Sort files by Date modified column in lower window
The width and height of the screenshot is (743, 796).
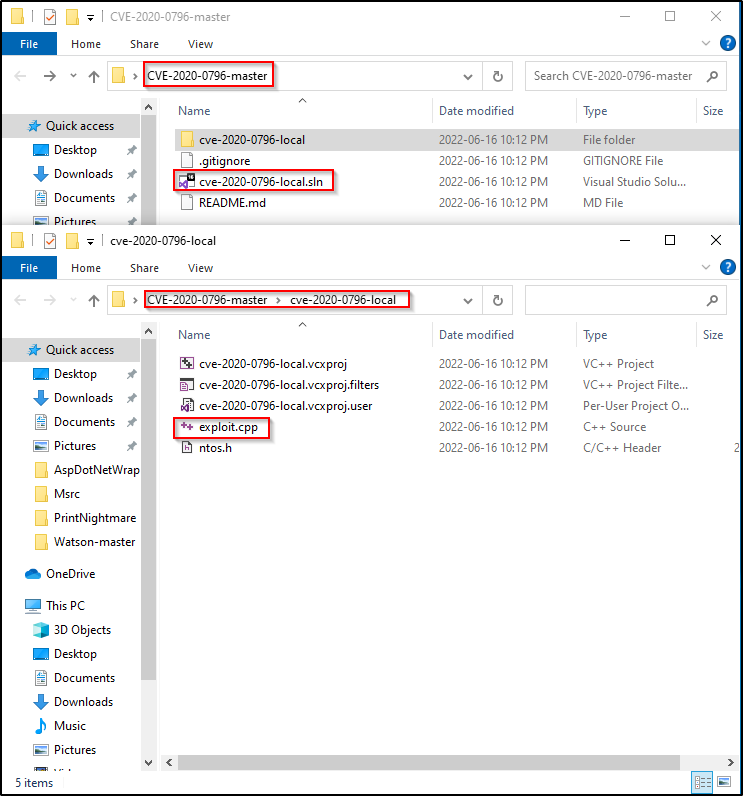pos(476,335)
